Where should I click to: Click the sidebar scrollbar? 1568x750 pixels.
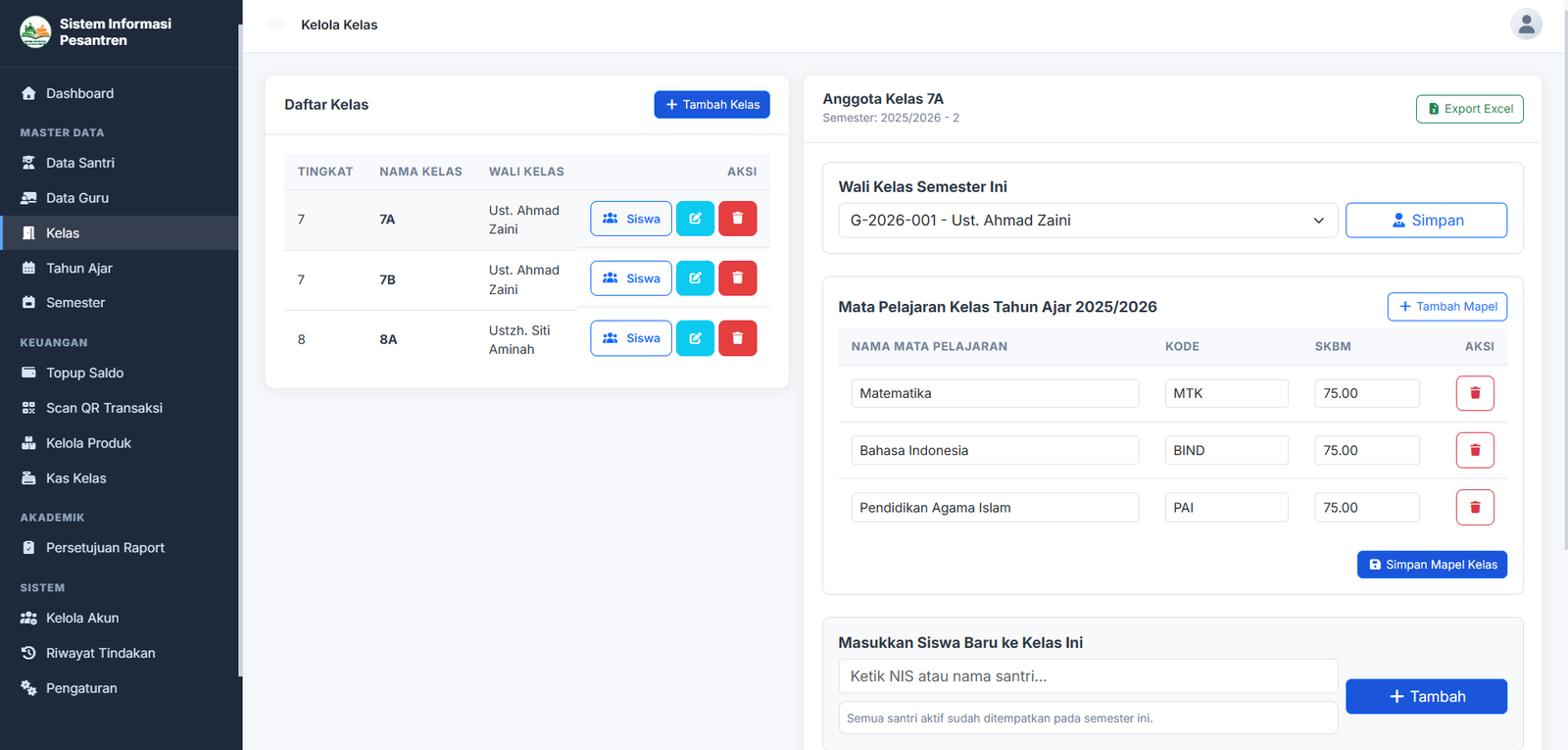(240, 350)
